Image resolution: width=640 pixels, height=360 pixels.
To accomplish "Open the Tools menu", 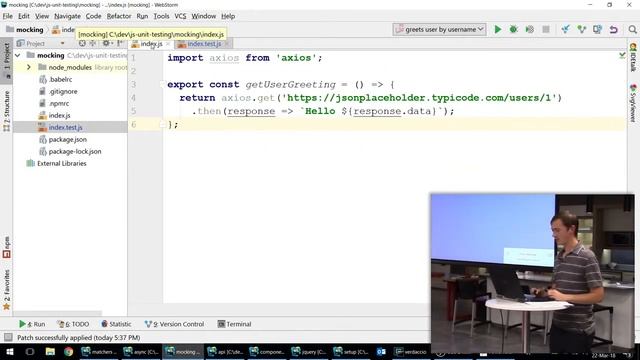I will (161, 16).
